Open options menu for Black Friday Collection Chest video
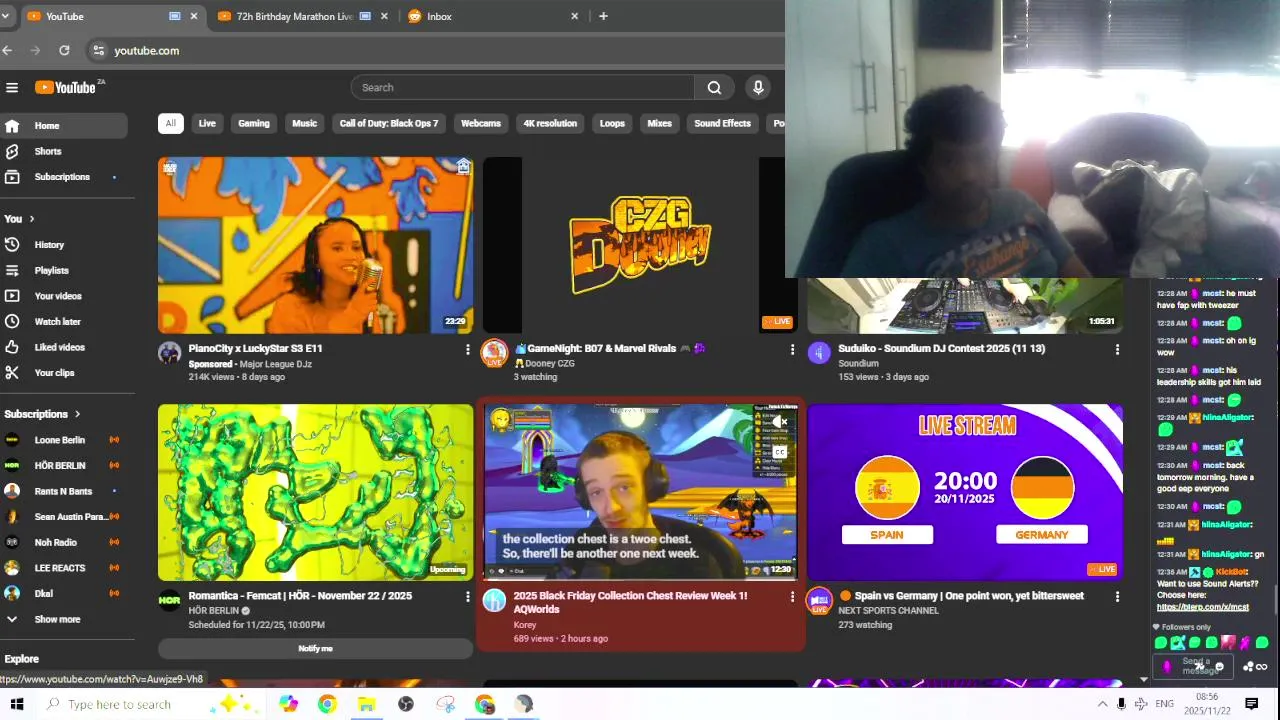Screen dimensions: 1280x720 [x=792, y=596]
